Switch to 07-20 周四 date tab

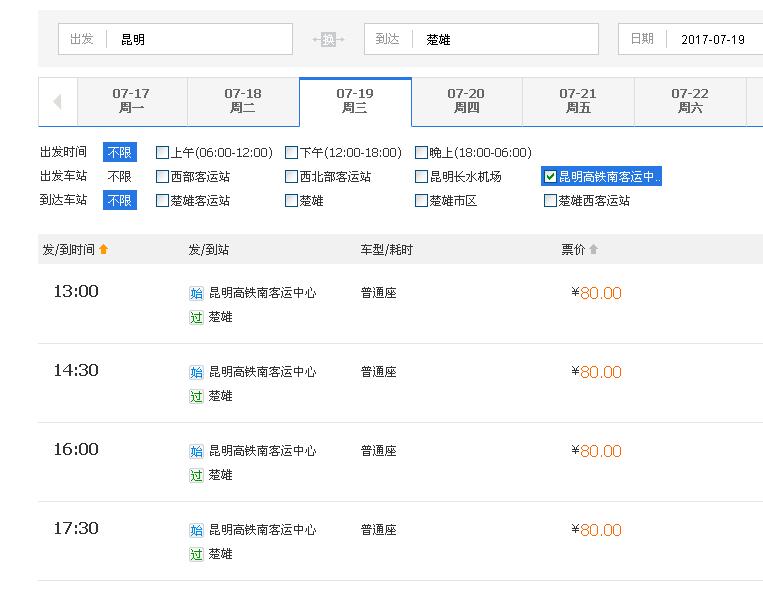(467, 101)
